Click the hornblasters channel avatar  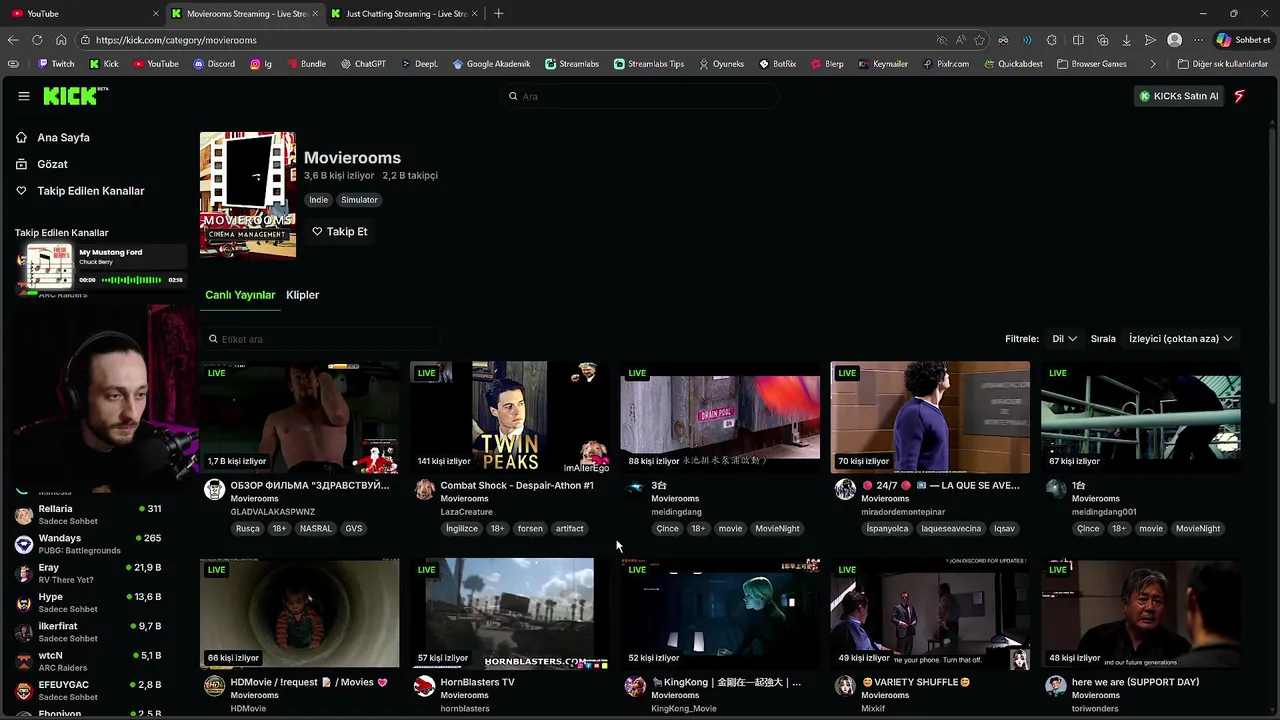[425, 686]
